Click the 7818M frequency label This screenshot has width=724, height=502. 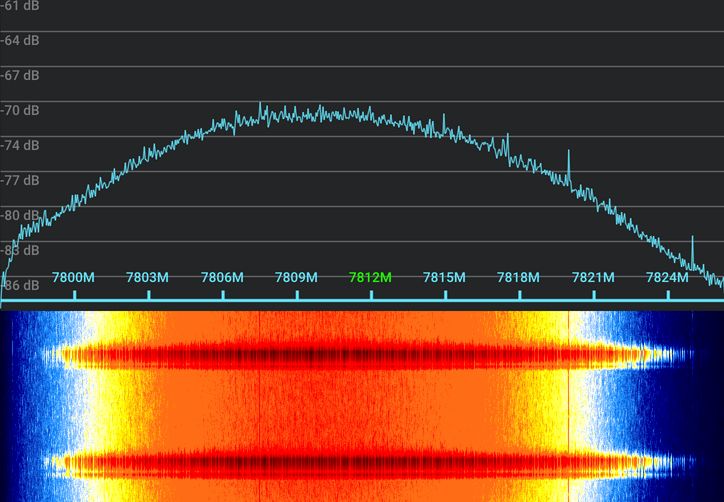(x=518, y=277)
